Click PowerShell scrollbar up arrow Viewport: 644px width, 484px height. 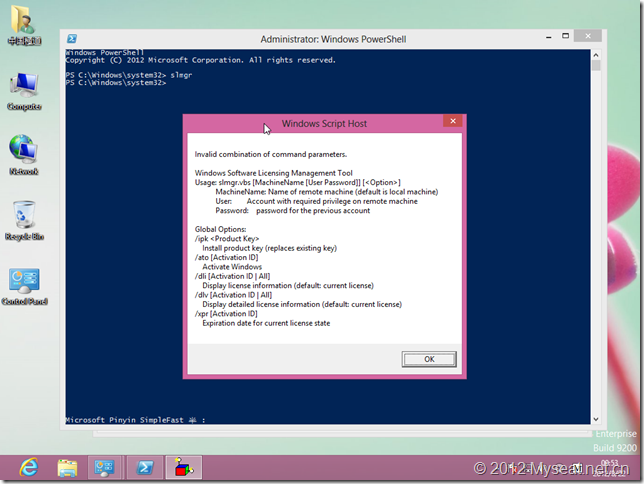(x=596, y=55)
